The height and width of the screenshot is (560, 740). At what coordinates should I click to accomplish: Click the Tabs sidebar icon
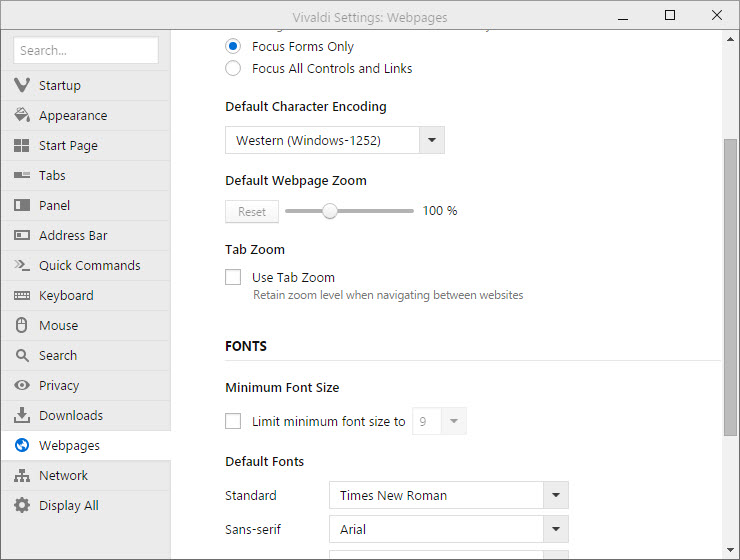coord(22,176)
